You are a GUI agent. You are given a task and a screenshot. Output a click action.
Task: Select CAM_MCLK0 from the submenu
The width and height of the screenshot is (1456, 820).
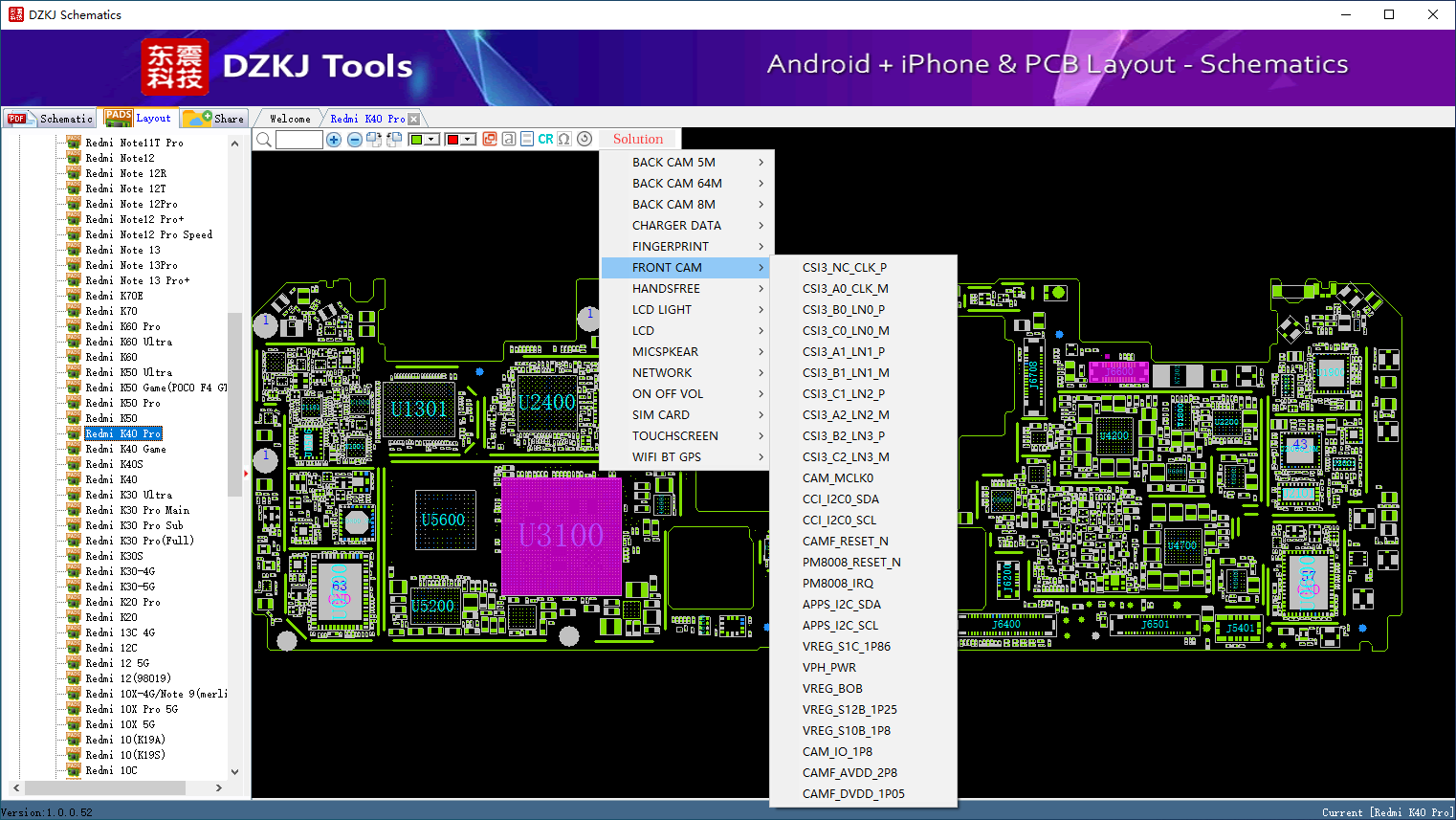838,478
